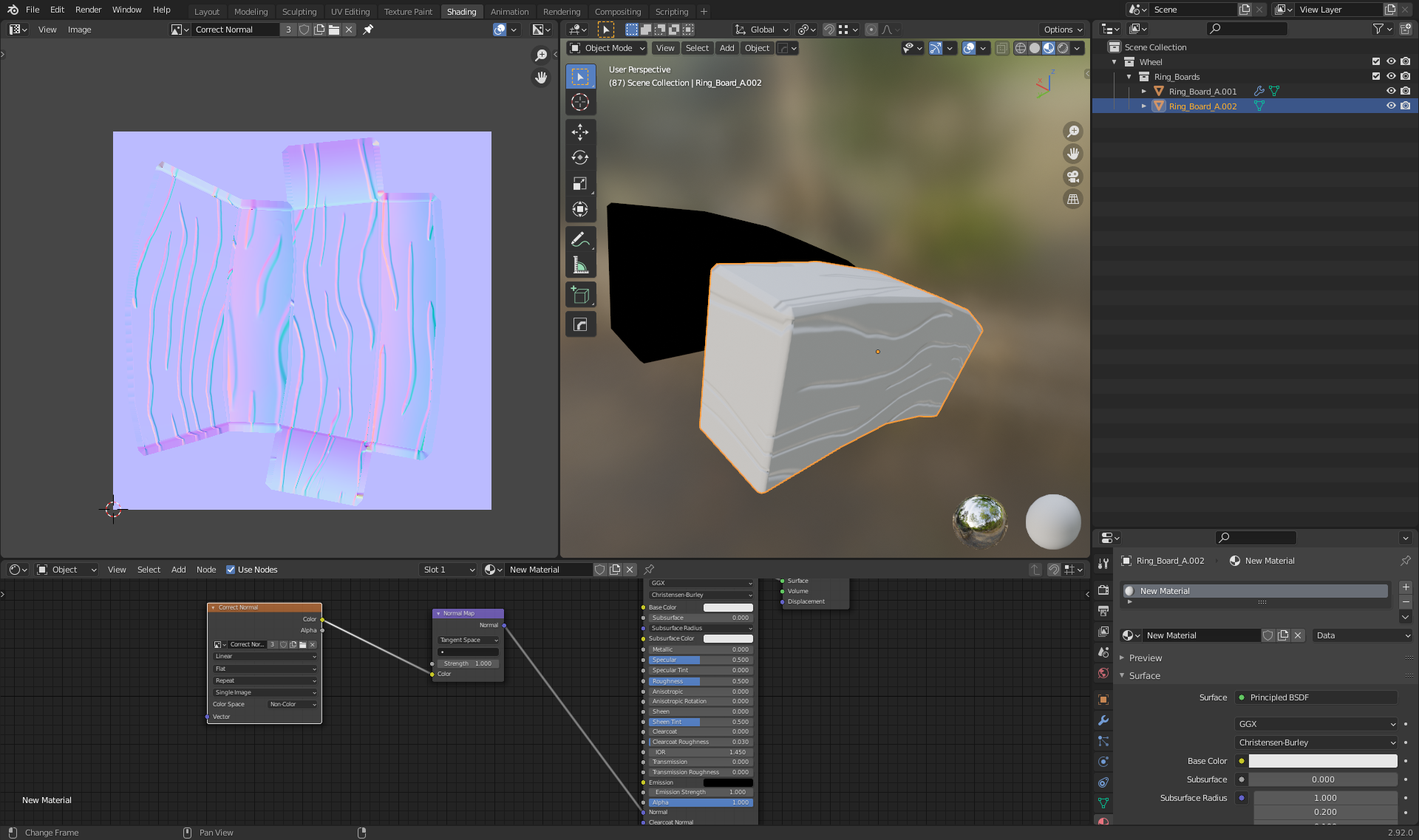Toggle camera view in viewport
This screenshot has width=1419, height=840.
click(1072, 177)
